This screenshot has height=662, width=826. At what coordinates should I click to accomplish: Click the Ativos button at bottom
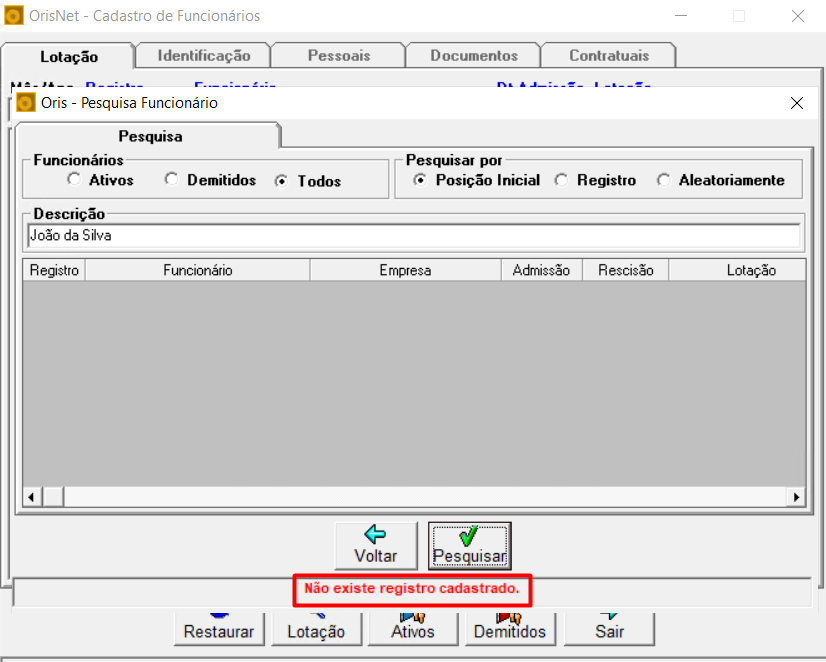click(412, 629)
